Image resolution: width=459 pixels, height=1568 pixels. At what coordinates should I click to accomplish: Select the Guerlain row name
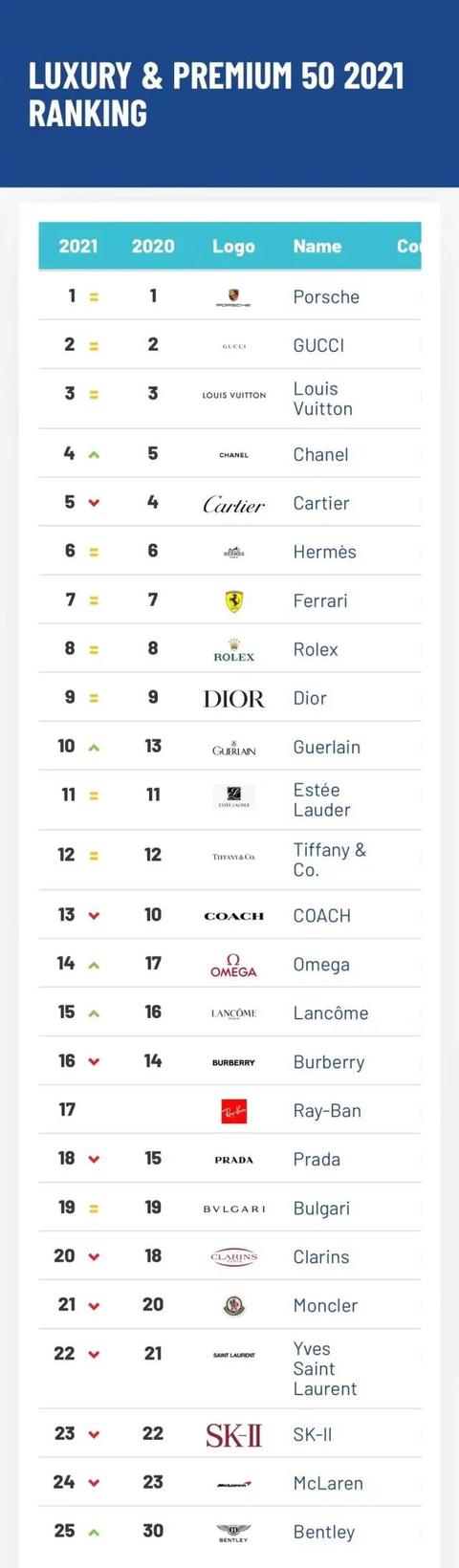pyautogui.click(x=327, y=747)
